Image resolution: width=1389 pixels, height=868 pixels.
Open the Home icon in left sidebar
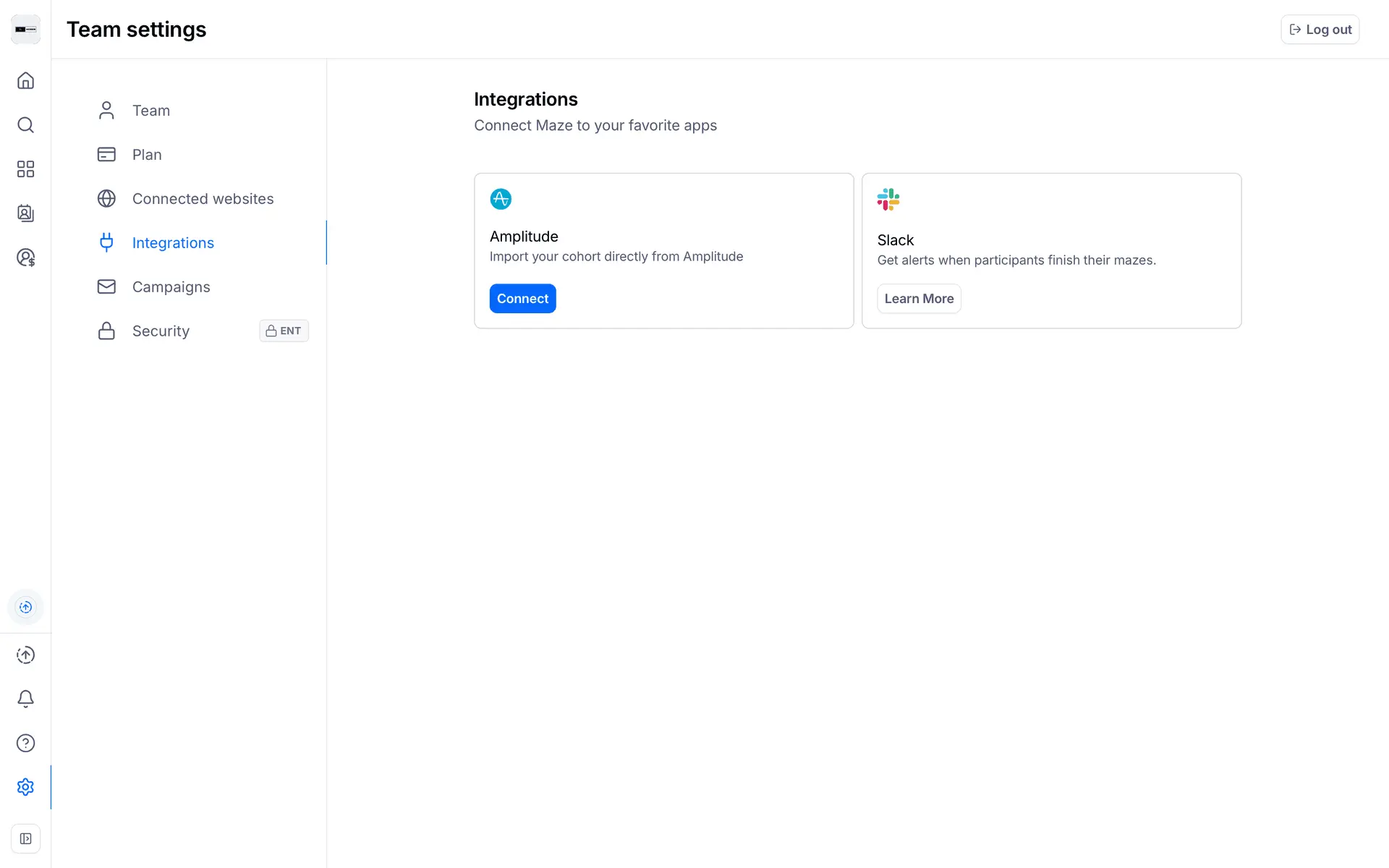tap(25, 80)
